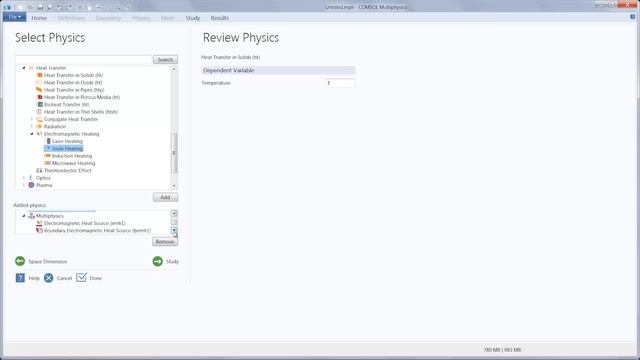
Task: Click Added physics list scroll up arrow
Action: click(174, 213)
